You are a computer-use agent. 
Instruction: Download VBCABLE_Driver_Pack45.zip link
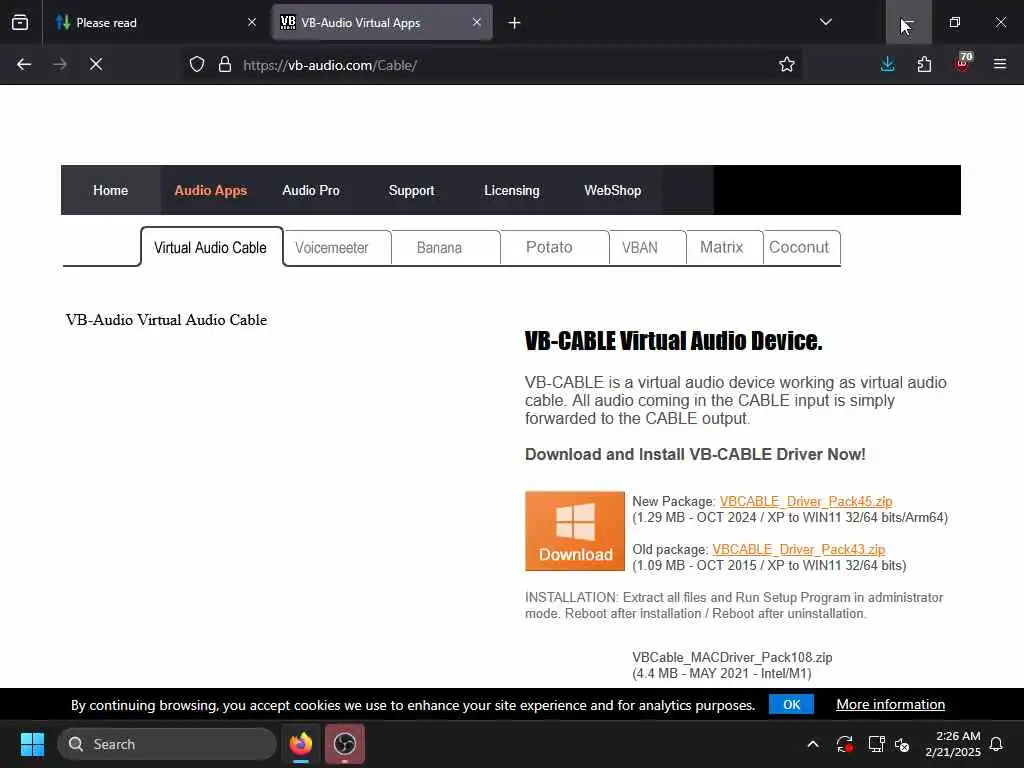pos(806,502)
